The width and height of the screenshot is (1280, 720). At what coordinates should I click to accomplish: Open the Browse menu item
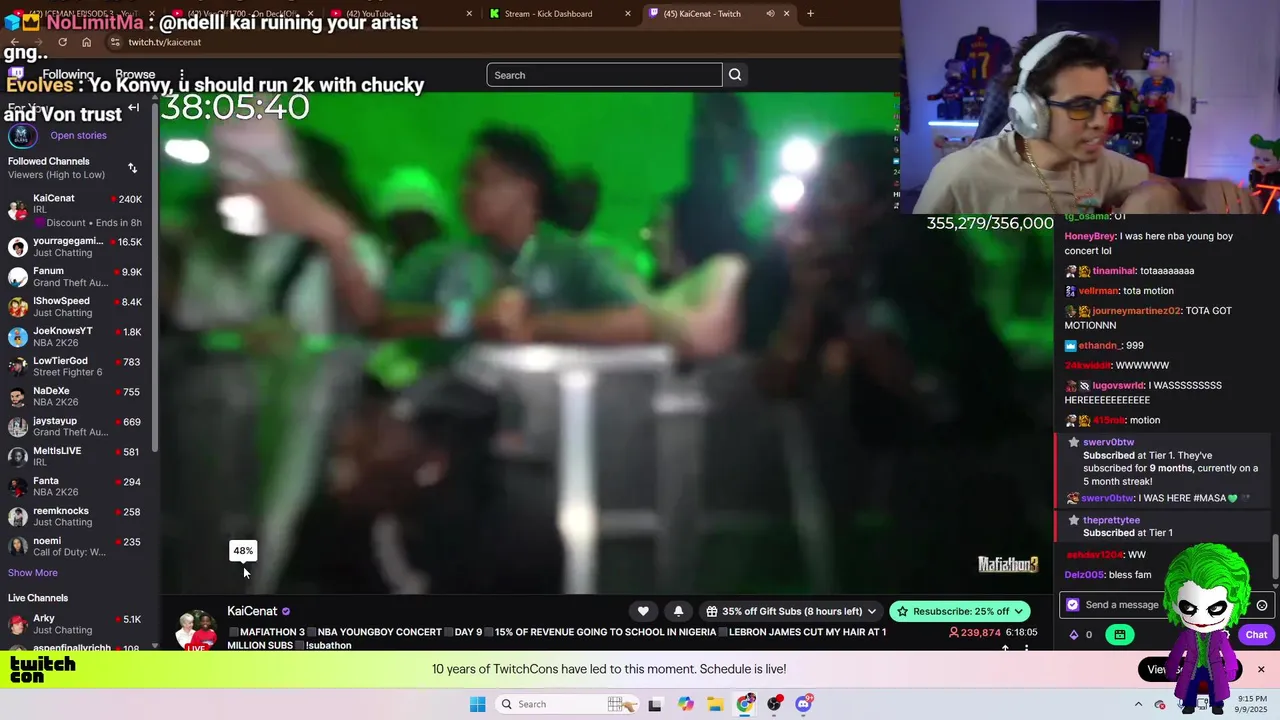click(135, 75)
